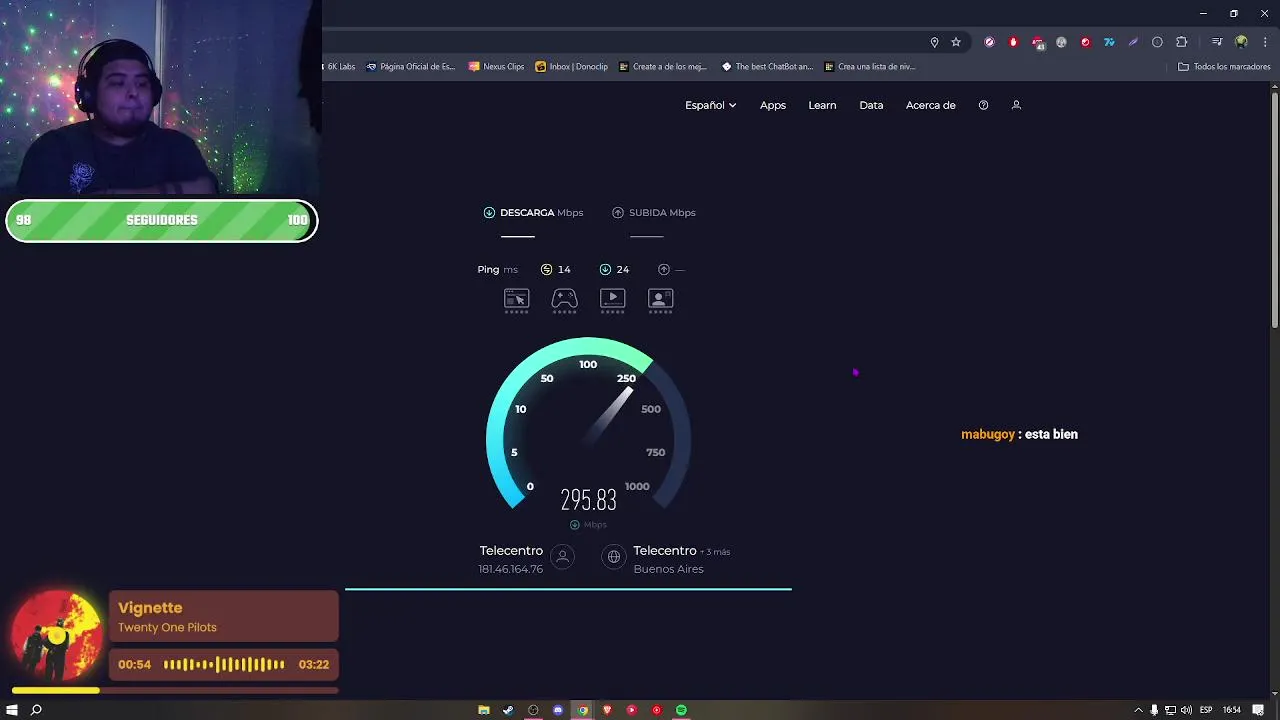The image size is (1280, 720).
Task: Click the server globe icon
Action: 614,557
